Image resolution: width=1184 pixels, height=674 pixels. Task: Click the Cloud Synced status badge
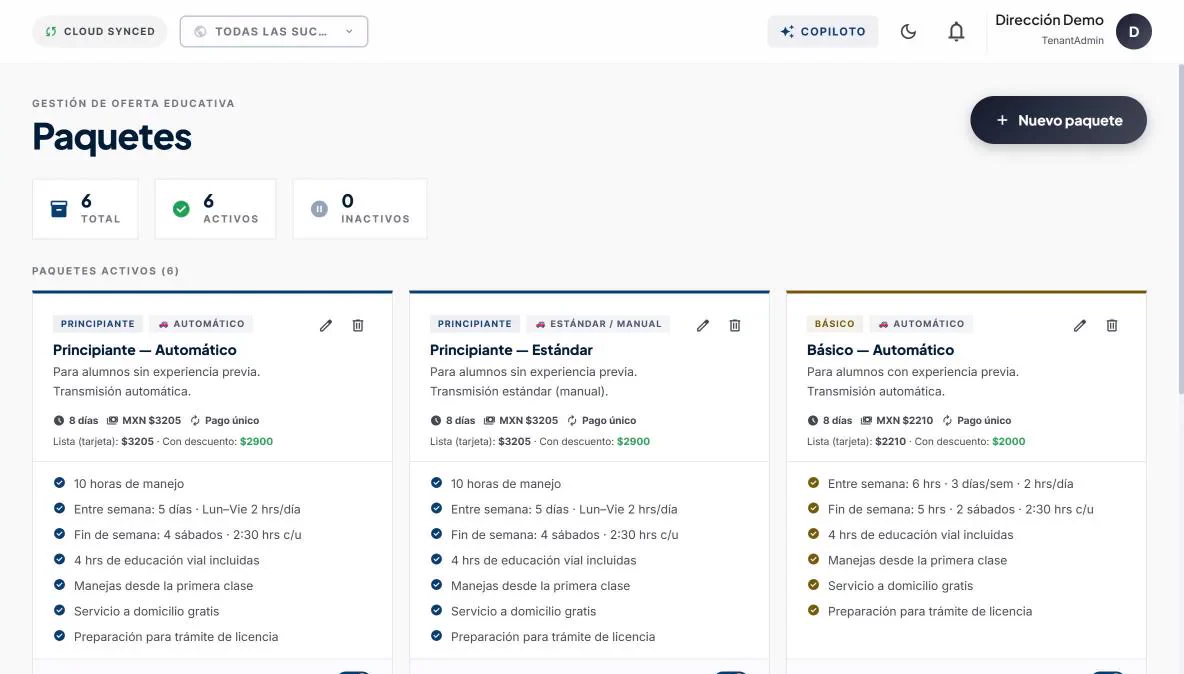pos(100,32)
